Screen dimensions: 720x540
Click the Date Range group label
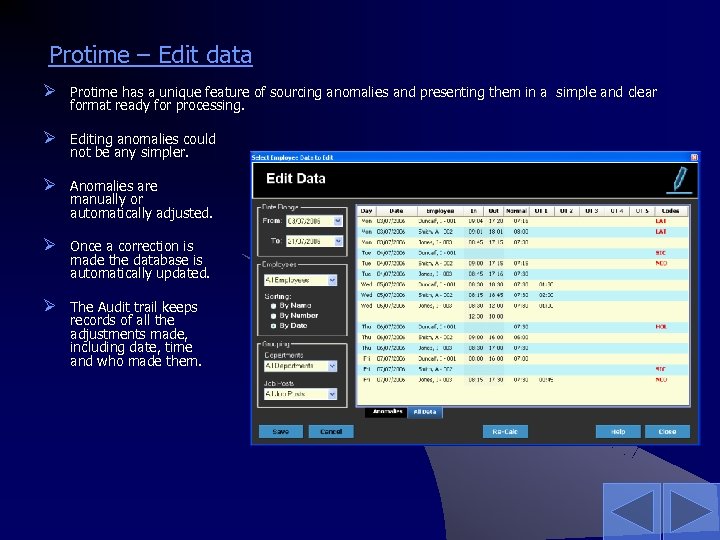[x=280, y=207]
